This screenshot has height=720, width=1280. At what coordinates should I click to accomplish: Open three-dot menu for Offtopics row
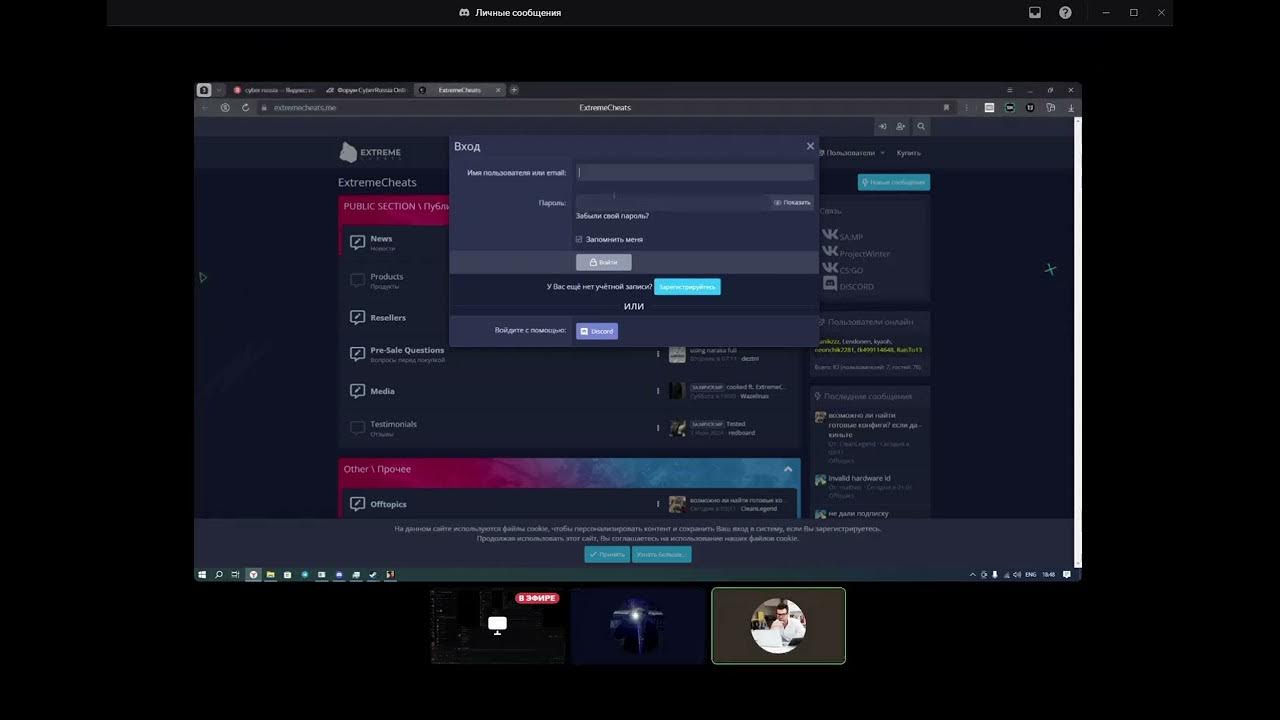tap(658, 504)
